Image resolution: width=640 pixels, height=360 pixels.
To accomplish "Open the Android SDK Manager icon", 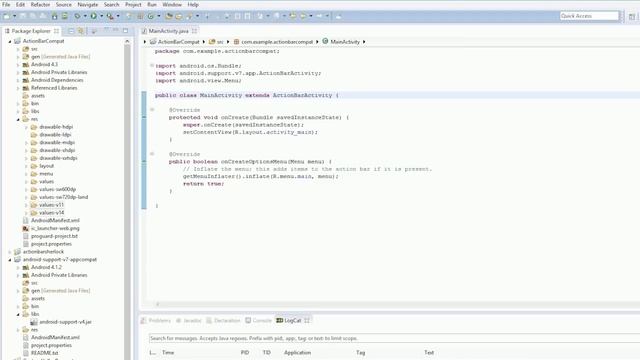I will point(55,16).
